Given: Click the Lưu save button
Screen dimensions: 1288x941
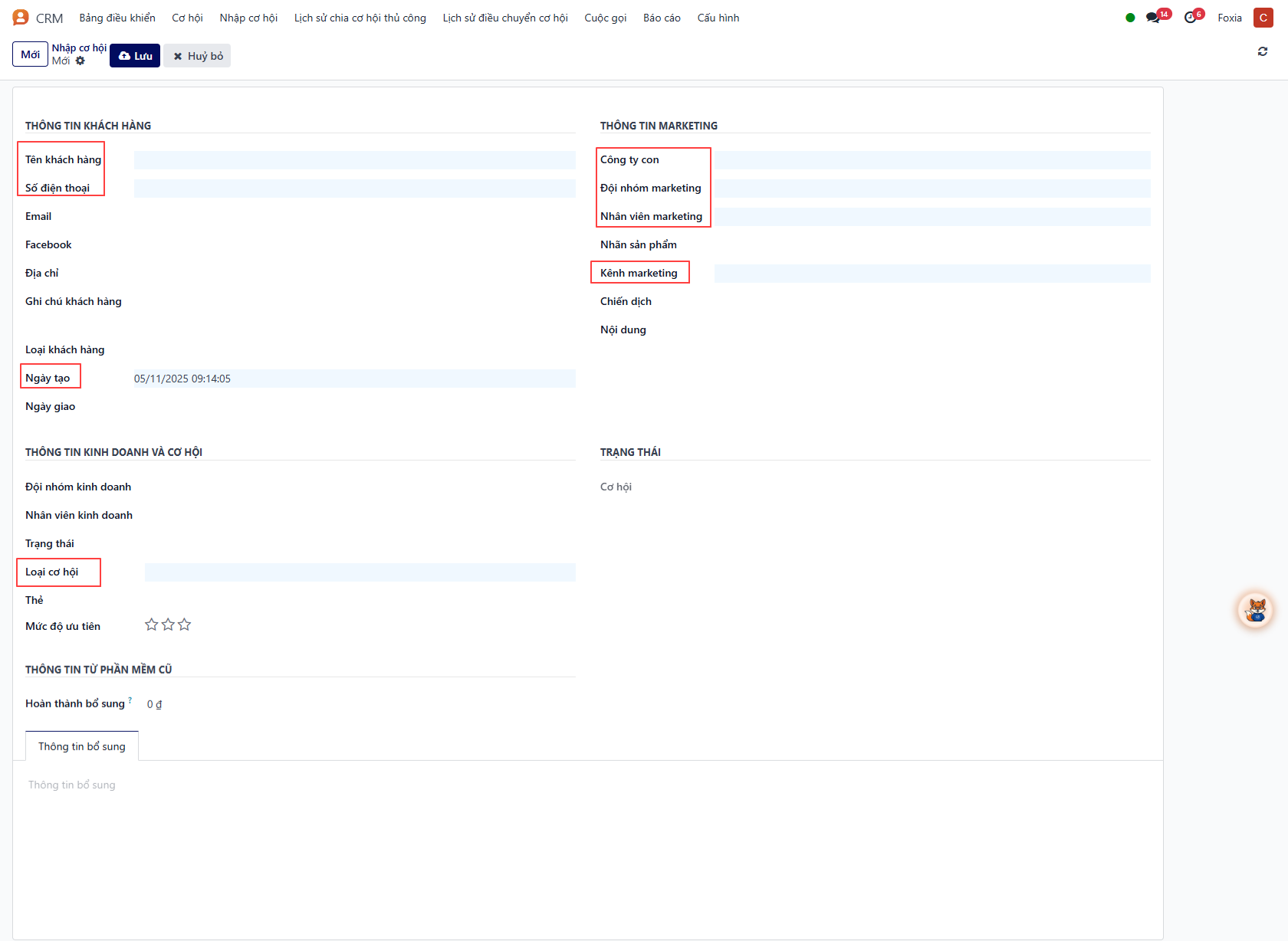Looking at the screenshot, I should tap(135, 56).
